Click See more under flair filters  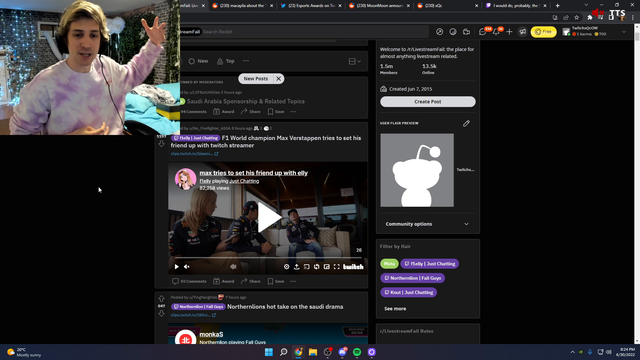(x=395, y=309)
